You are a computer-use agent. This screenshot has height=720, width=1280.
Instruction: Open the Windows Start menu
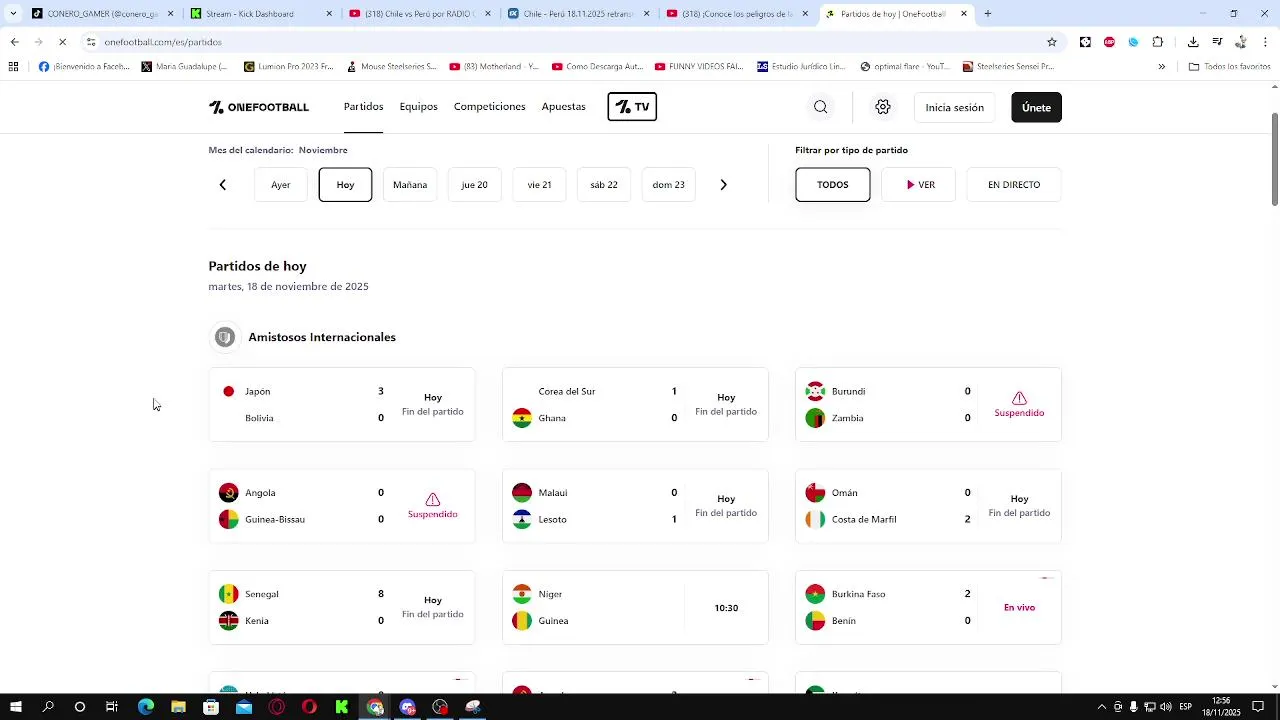pos(15,707)
